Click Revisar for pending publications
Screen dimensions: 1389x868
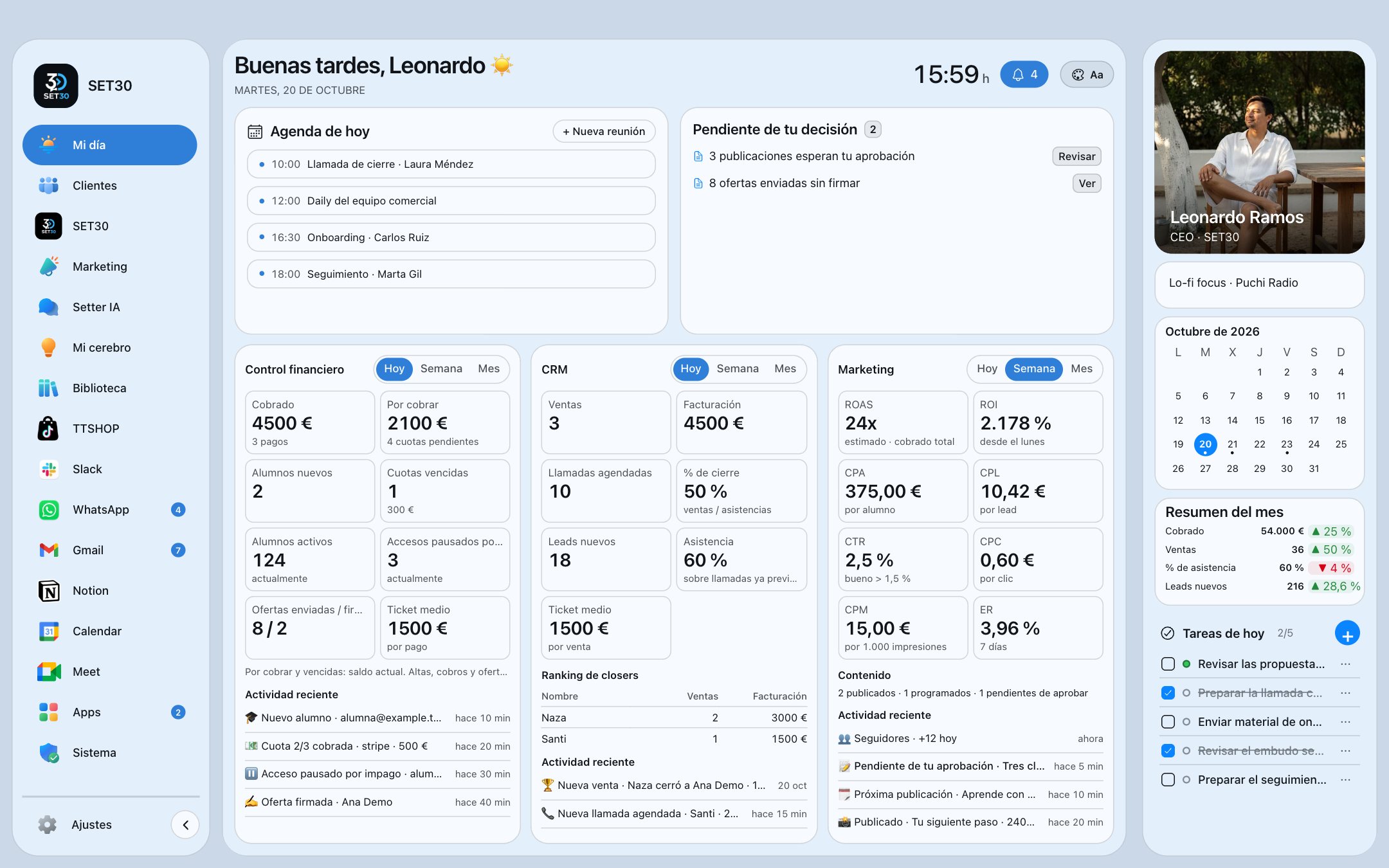pos(1076,156)
